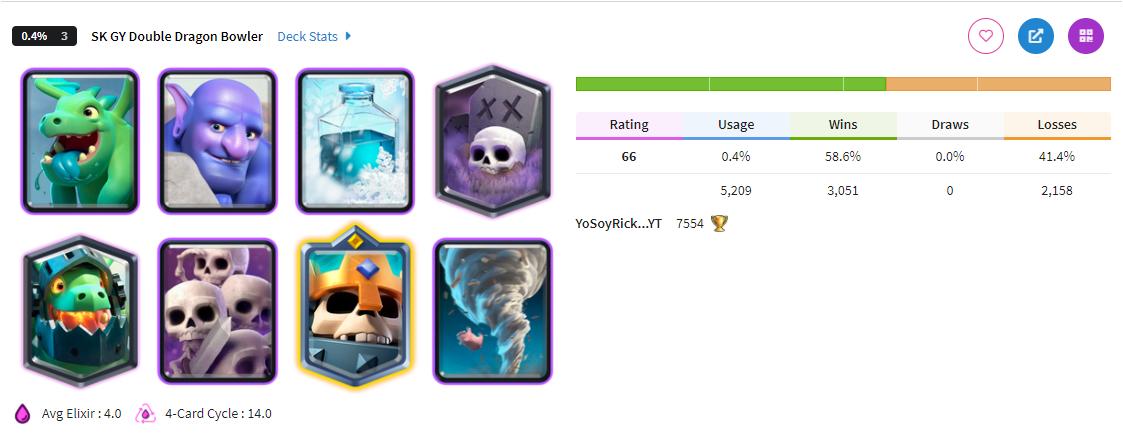Click the Usage column header
This screenshot has width=1123, height=438.
coord(736,125)
